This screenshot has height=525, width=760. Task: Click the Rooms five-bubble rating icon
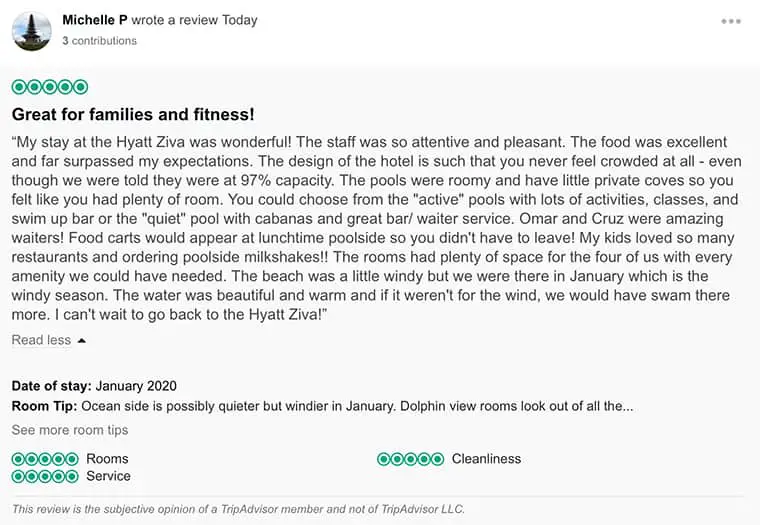pyautogui.click(x=45, y=459)
